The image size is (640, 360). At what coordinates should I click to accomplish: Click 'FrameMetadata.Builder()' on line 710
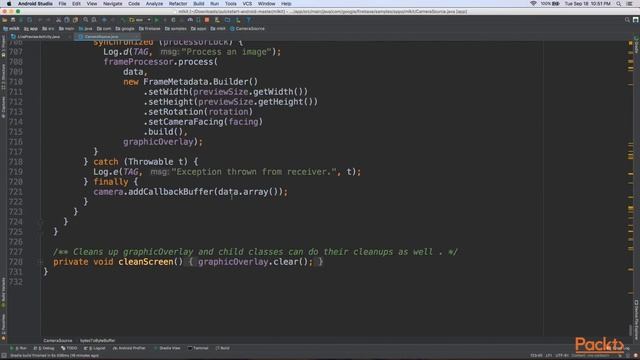pyautogui.click(x=200, y=82)
